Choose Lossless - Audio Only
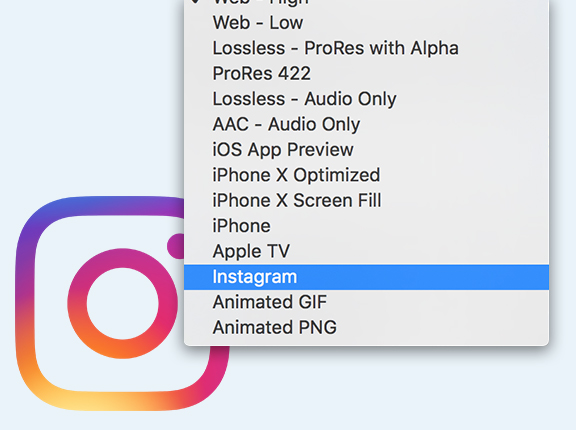This screenshot has width=576, height=430. click(366, 99)
